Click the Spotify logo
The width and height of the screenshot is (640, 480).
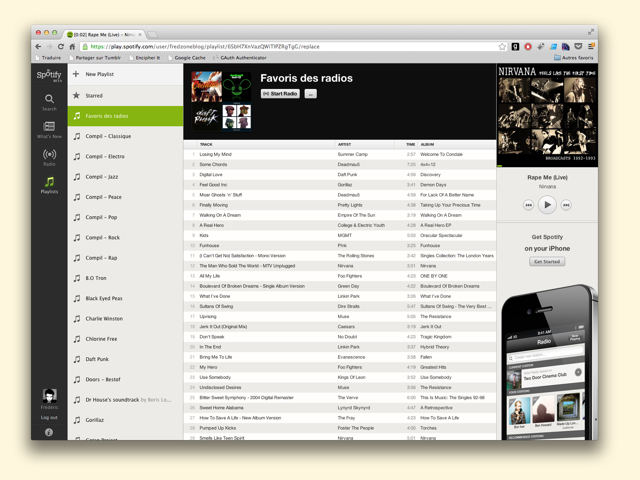click(49, 75)
